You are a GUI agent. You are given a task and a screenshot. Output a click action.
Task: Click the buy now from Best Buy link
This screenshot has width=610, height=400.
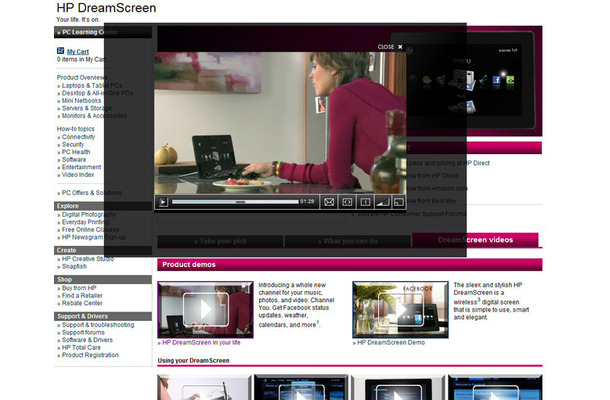click(432, 201)
